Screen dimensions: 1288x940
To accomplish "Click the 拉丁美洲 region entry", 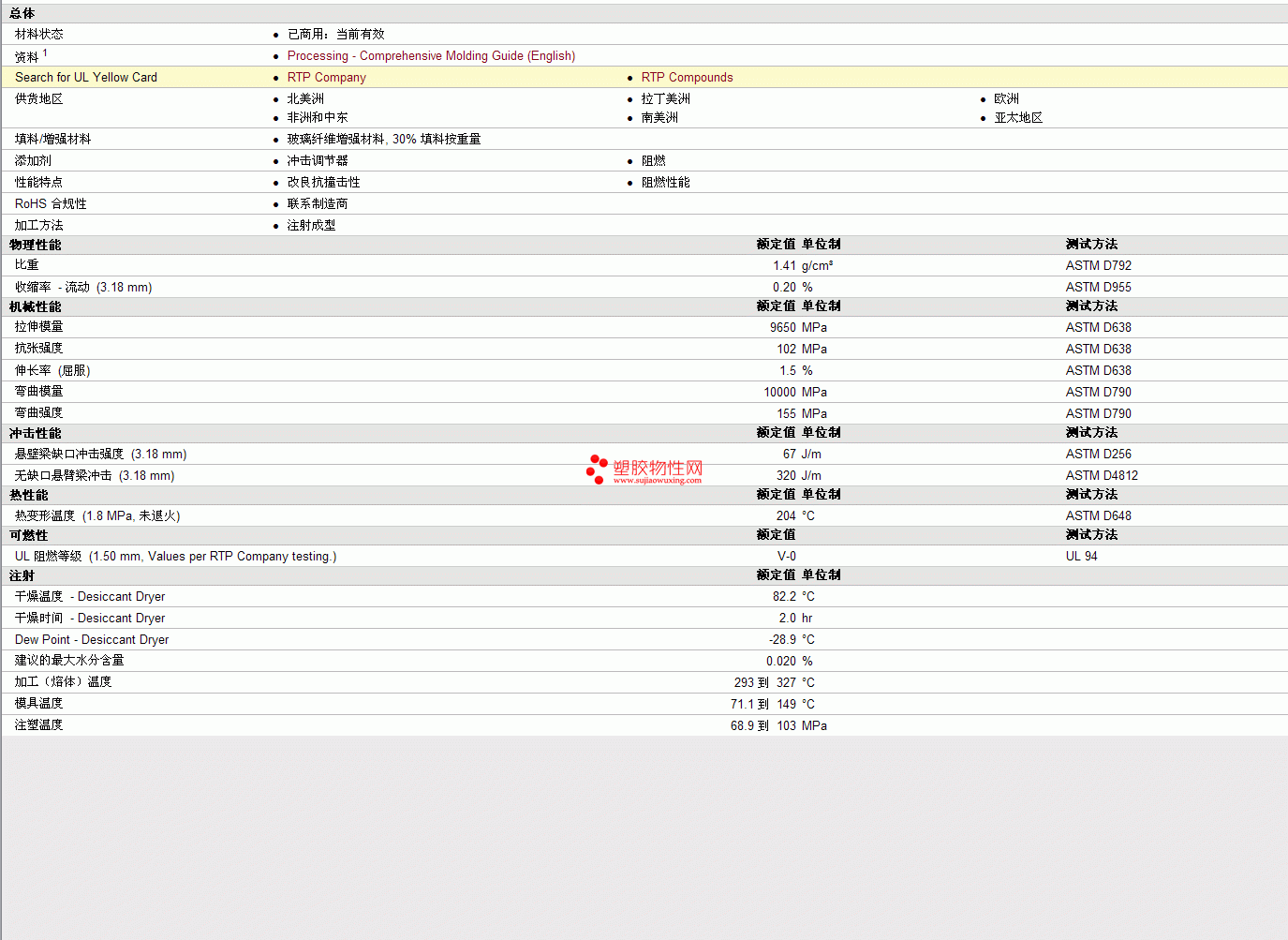I will [666, 99].
